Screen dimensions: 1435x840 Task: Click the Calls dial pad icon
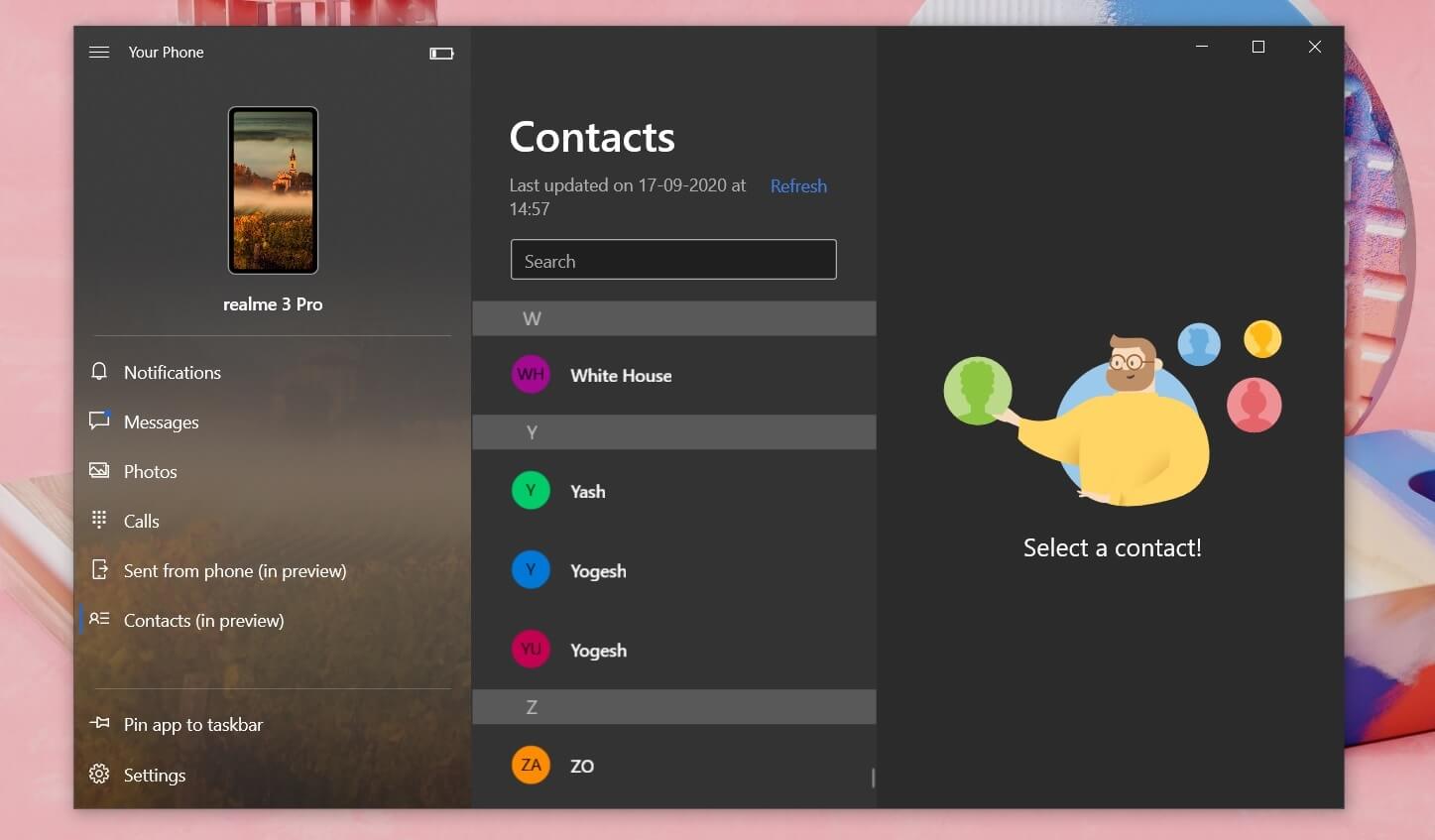coord(99,520)
